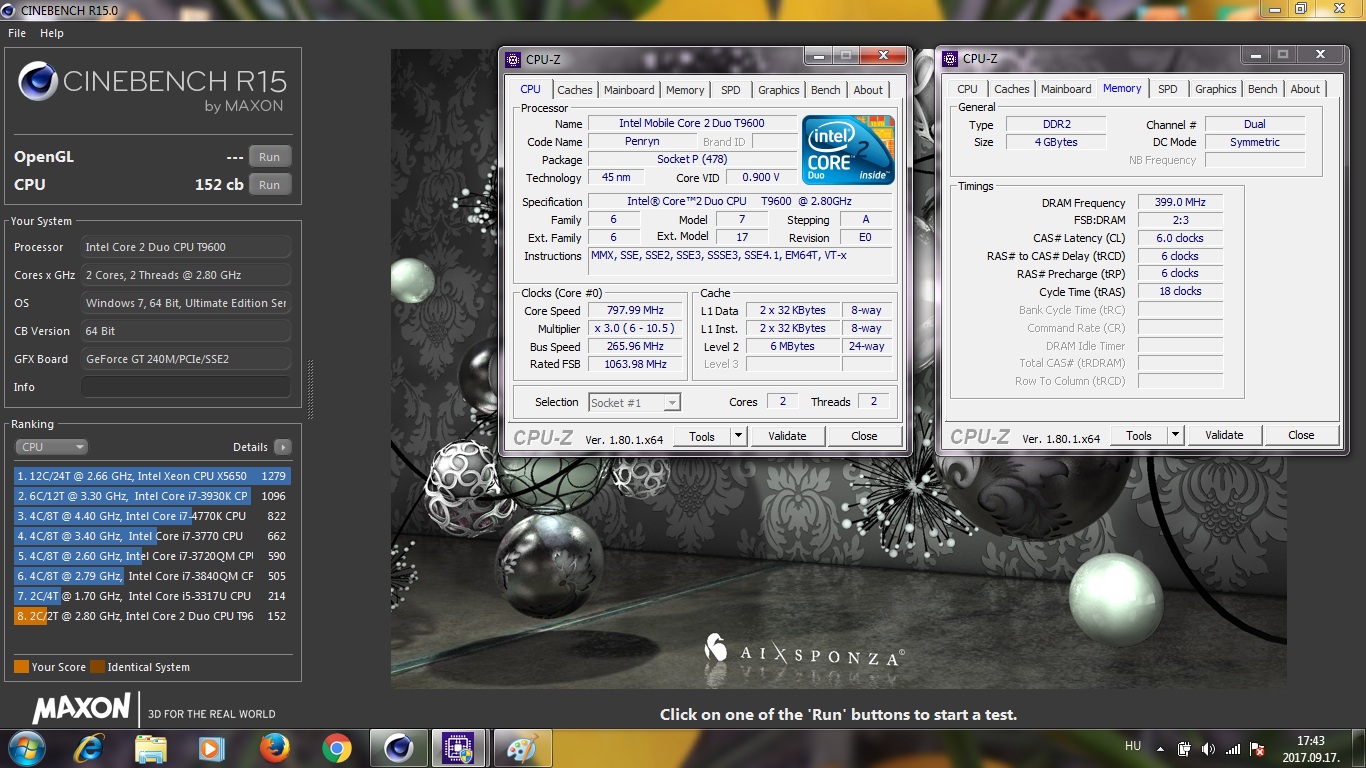Run the CPU benchmark
This screenshot has width=1366, height=768.
pyautogui.click(x=269, y=185)
